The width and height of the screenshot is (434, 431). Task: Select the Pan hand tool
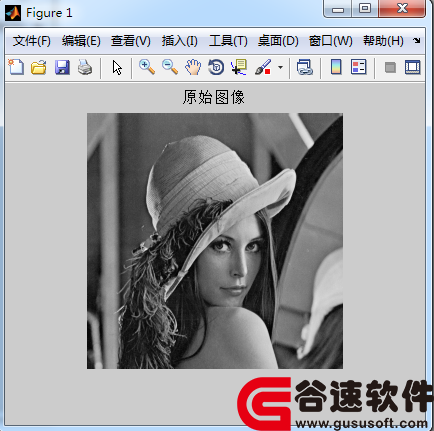pyautogui.click(x=193, y=67)
